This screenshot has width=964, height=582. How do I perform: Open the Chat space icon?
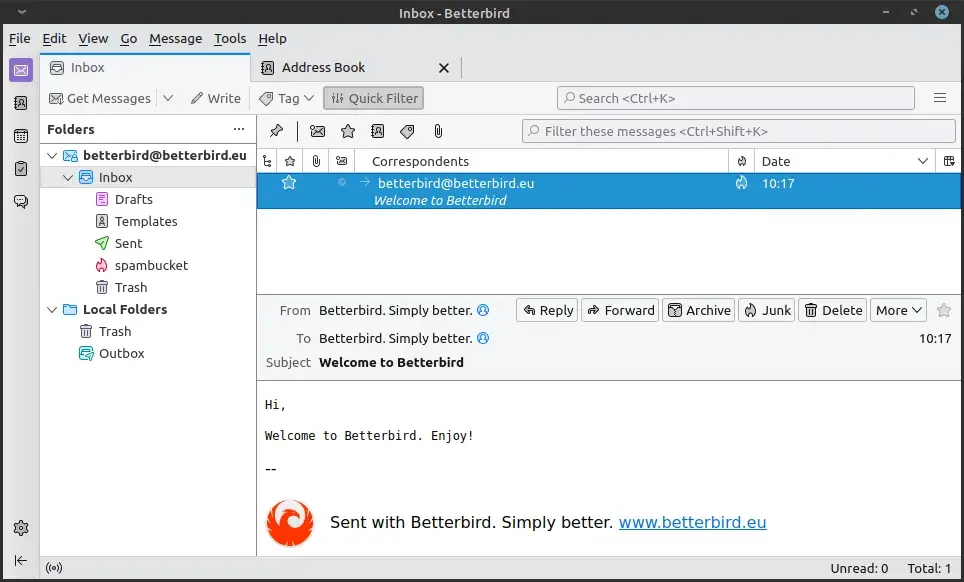21,202
